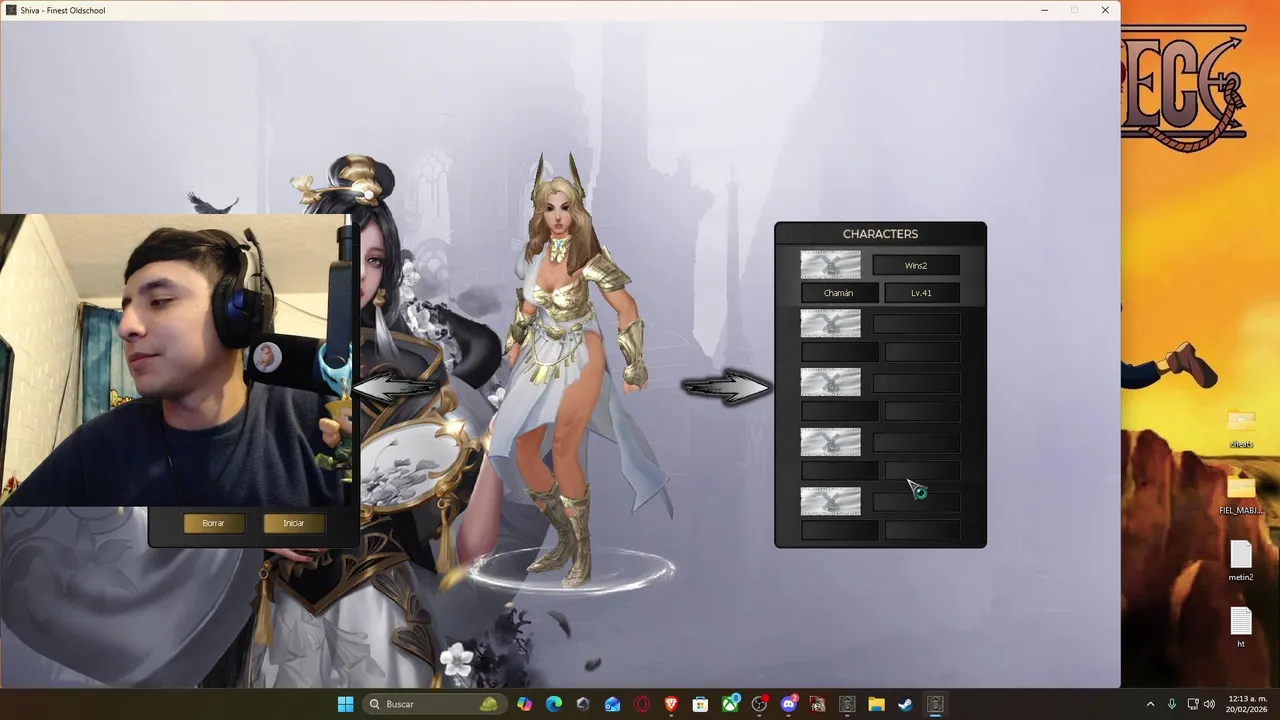Open network settings from tray

(x=1193, y=704)
